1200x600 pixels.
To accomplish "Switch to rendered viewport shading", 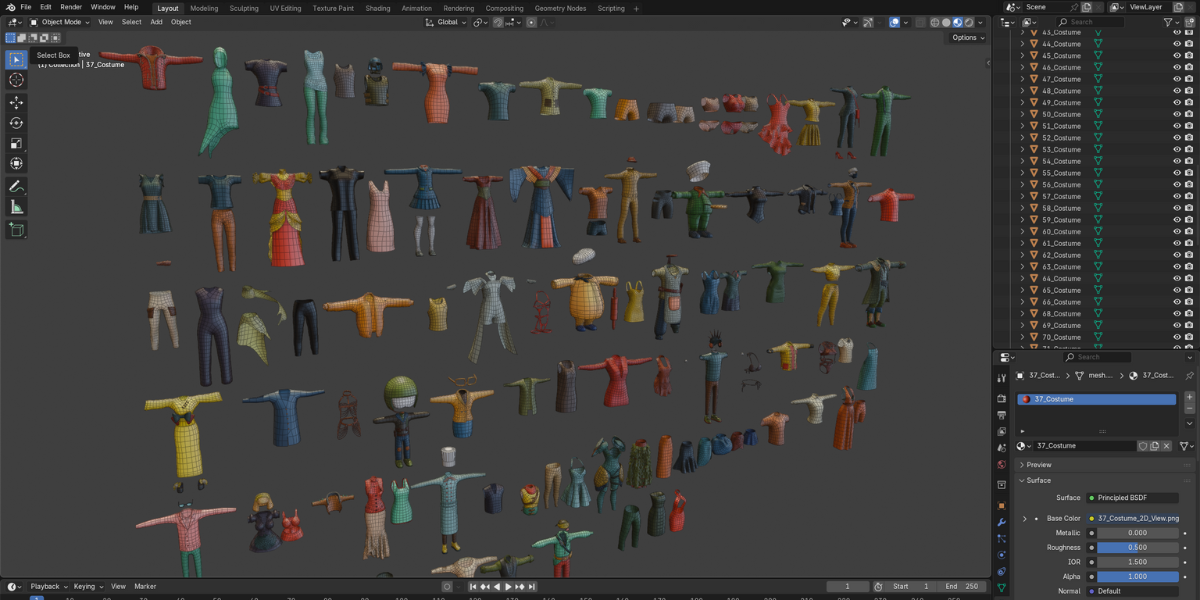I will pos(968,22).
